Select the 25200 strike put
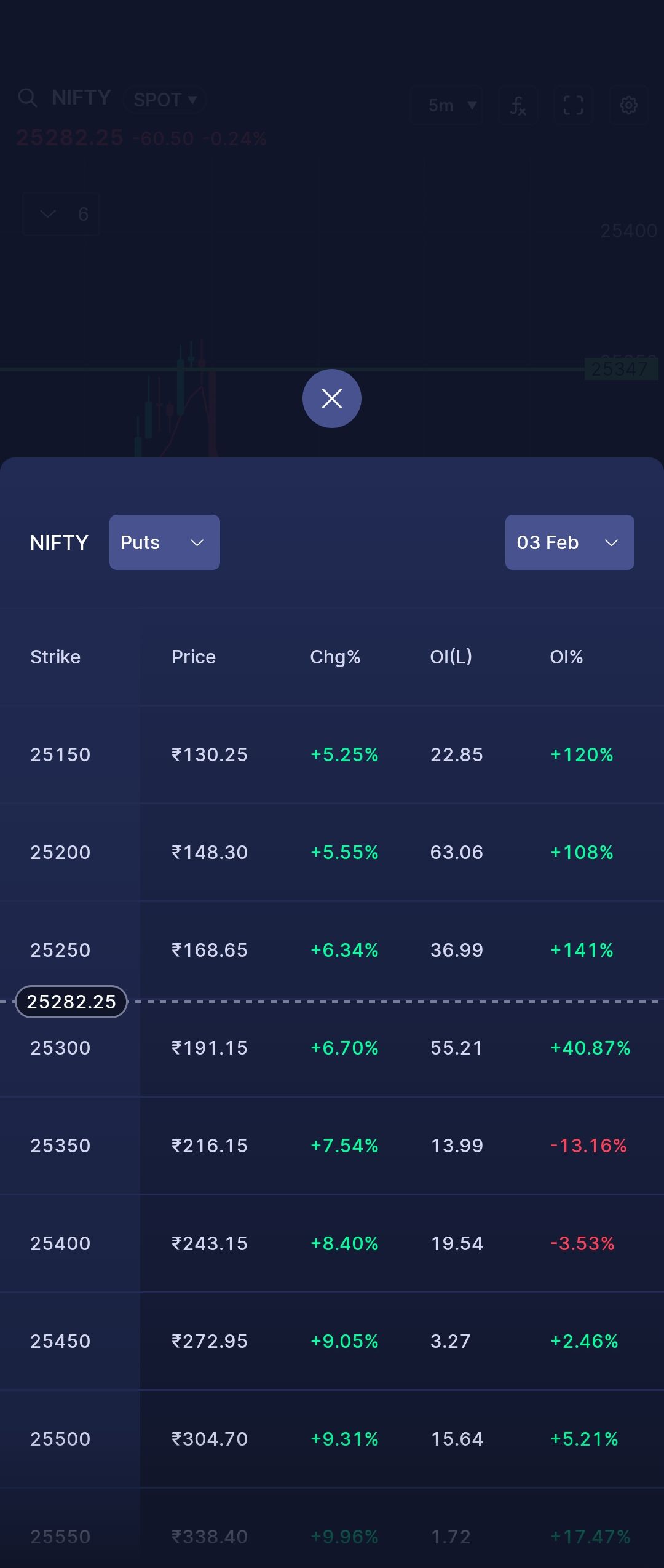Viewport: 664px width, 1568px height. pos(332,852)
